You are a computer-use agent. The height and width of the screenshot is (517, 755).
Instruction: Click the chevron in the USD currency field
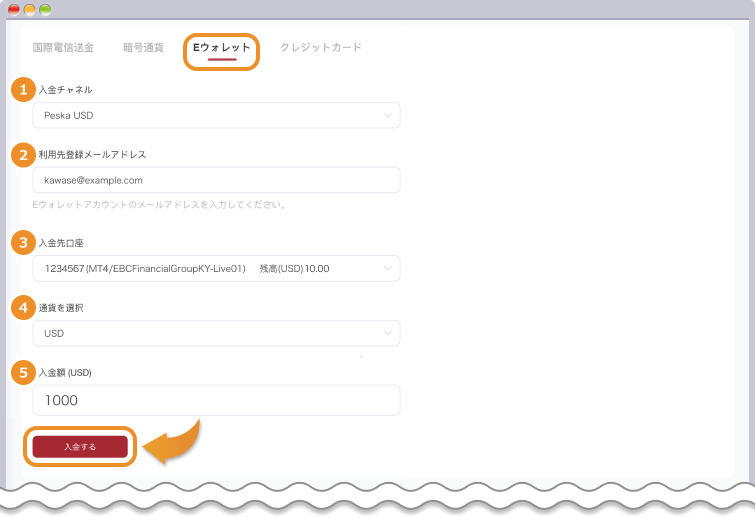pyautogui.click(x=388, y=333)
